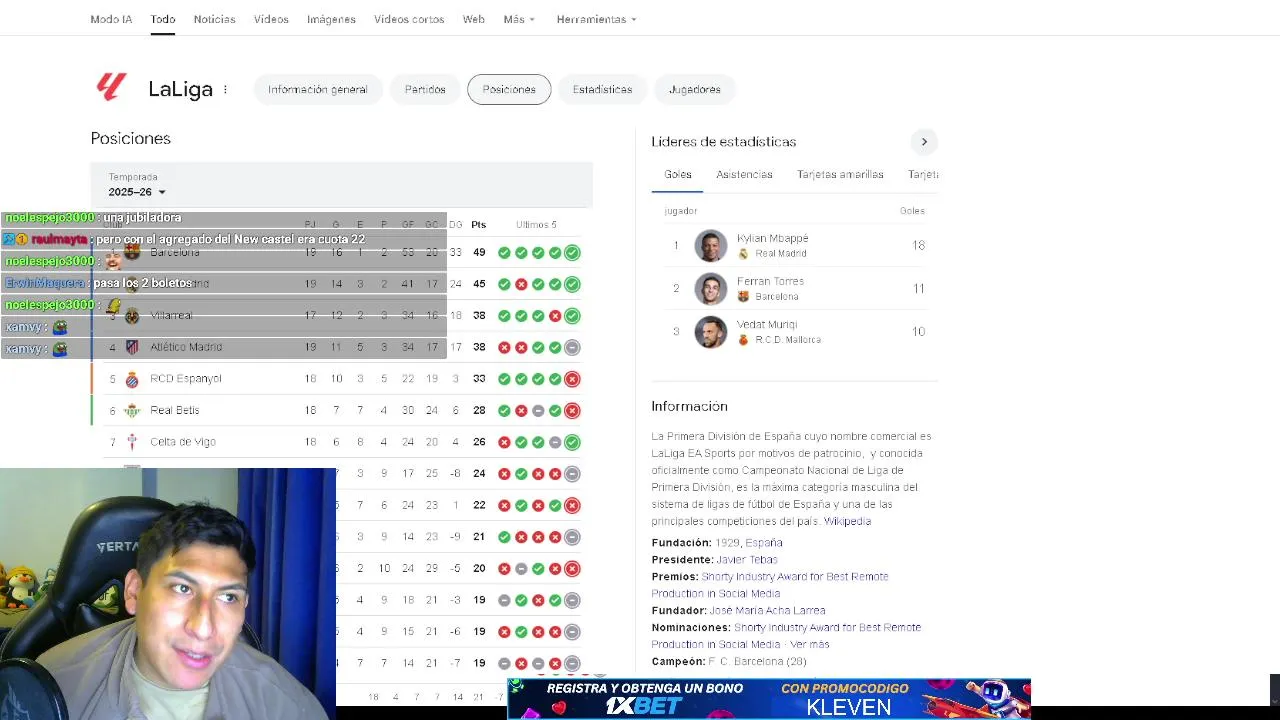Click the Ver más nominations link

(x=808, y=644)
